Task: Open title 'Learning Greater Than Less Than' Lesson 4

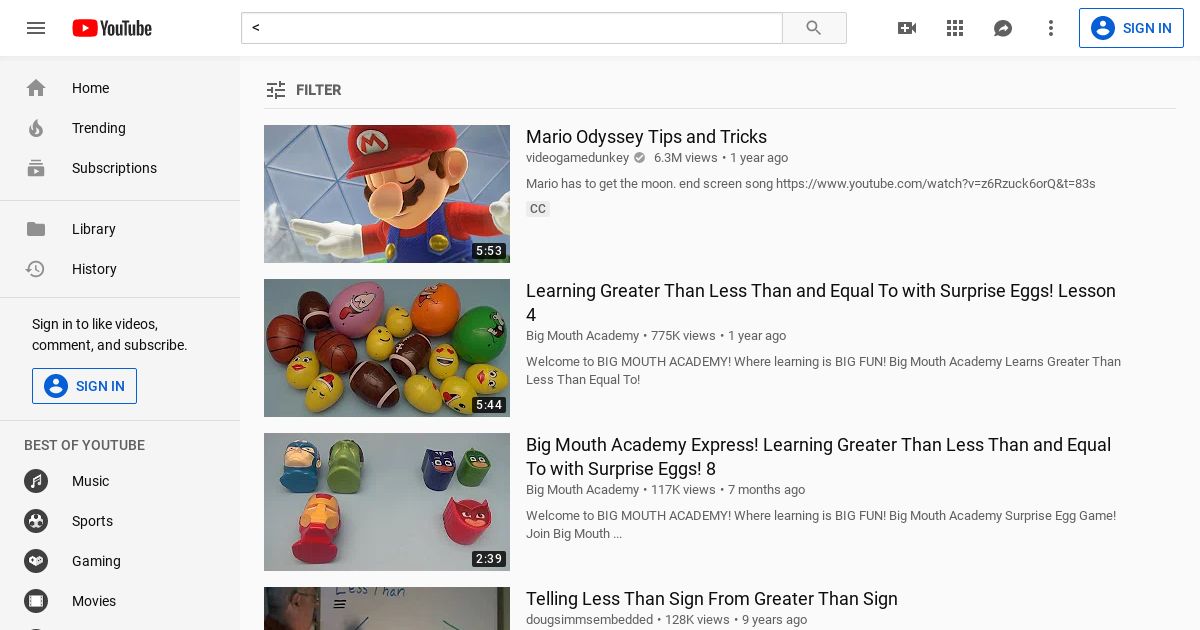Action: 820,303
